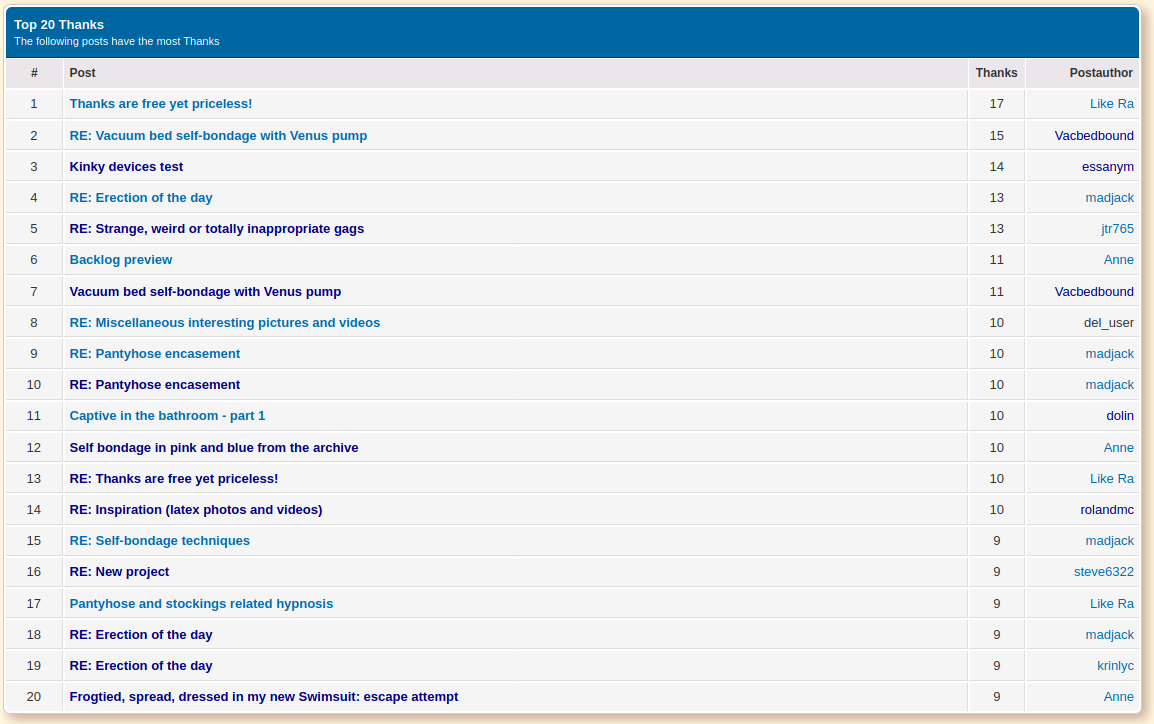Viewport: 1154px width, 724px height.
Task: Open krinlyc's author profile
Action: [1115, 666]
